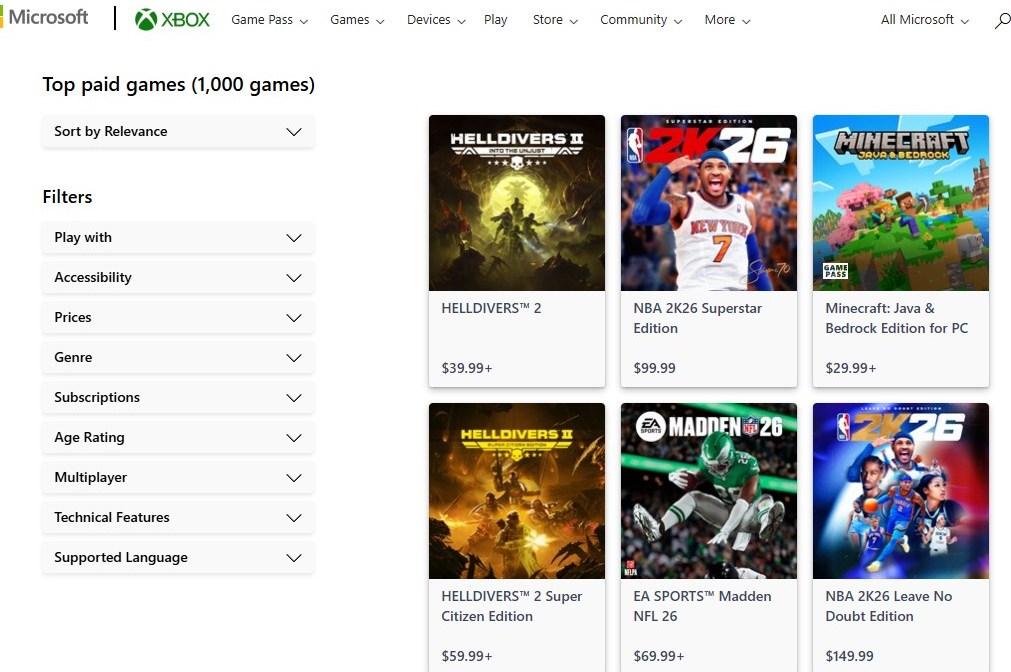Click the NBA 2K26 Superstar Edition title
This screenshot has height=672, width=1011.
(x=697, y=318)
